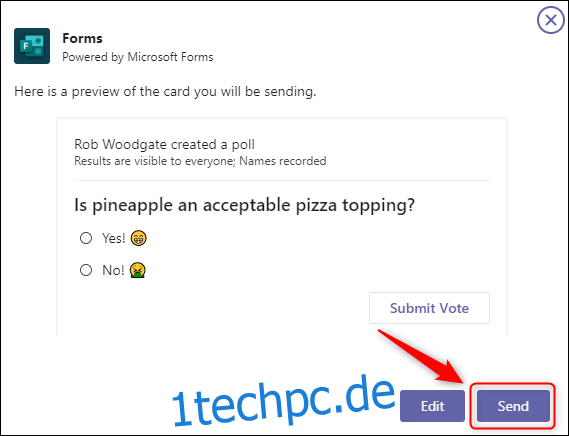Click the divider line under poll header
This screenshot has height=436, width=569.
pyautogui.click(x=282, y=180)
